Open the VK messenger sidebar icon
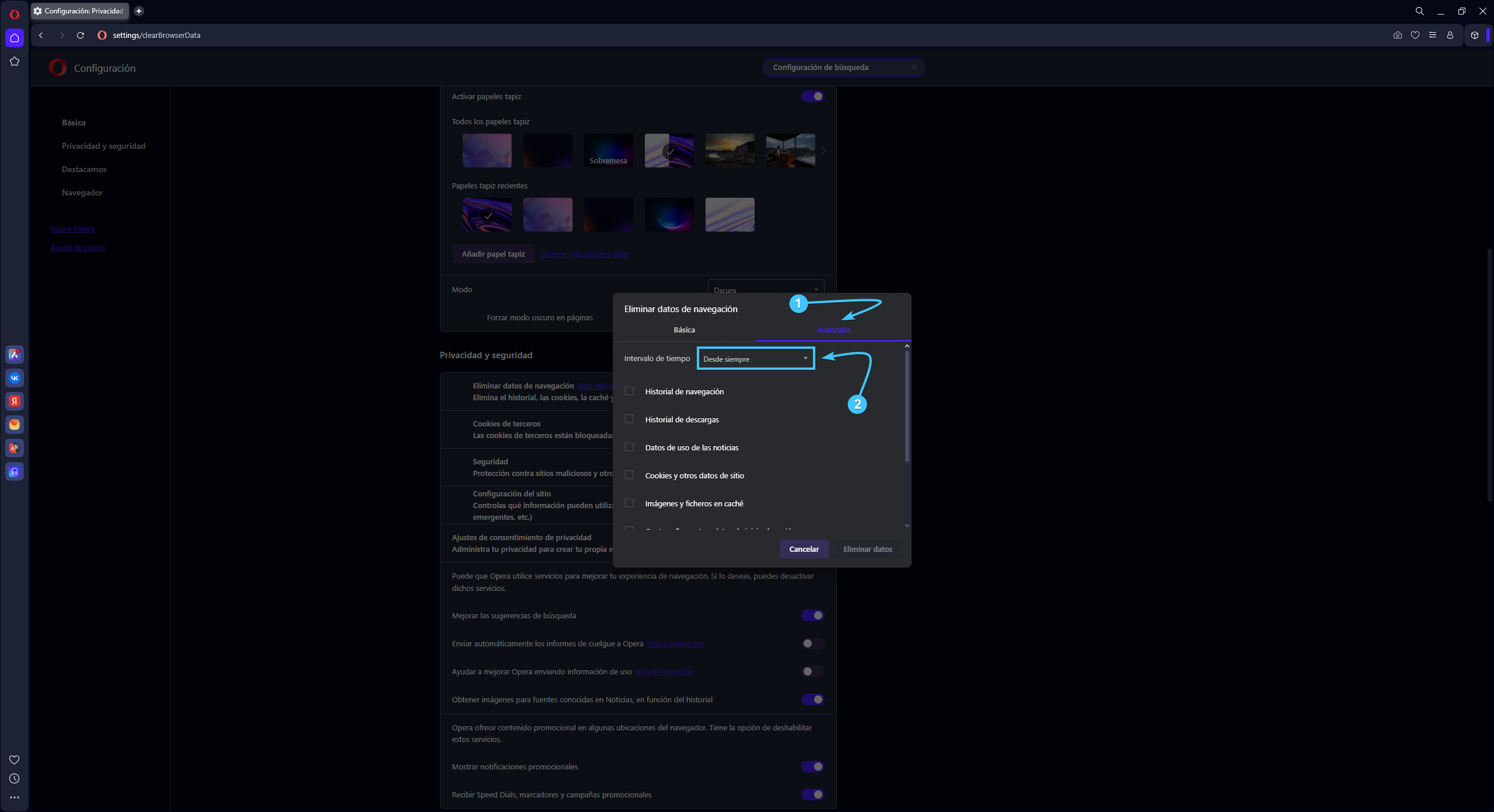Image resolution: width=1494 pixels, height=812 pixels. [x=15, y=377]
